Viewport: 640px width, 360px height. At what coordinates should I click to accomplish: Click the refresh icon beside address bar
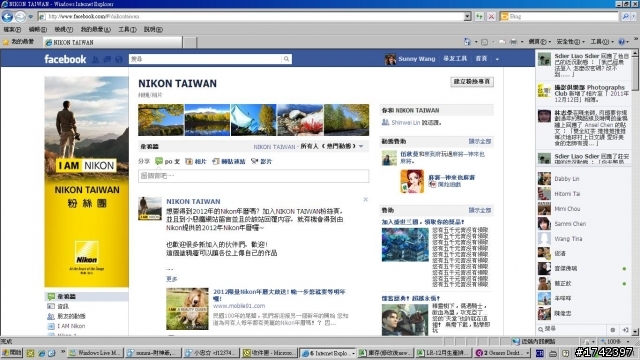(479, 16)
